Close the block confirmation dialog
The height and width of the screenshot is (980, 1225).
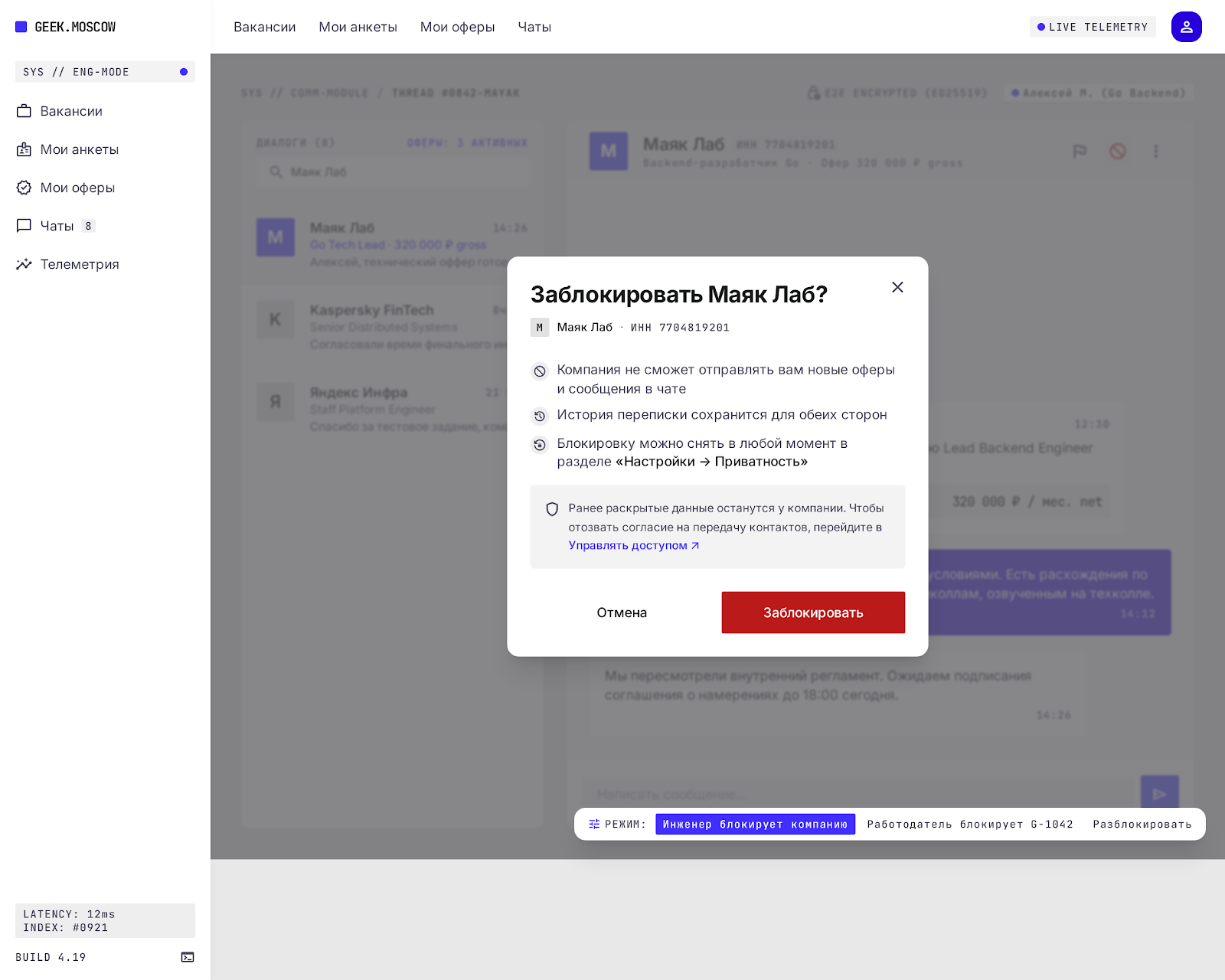tap(897, 287)
